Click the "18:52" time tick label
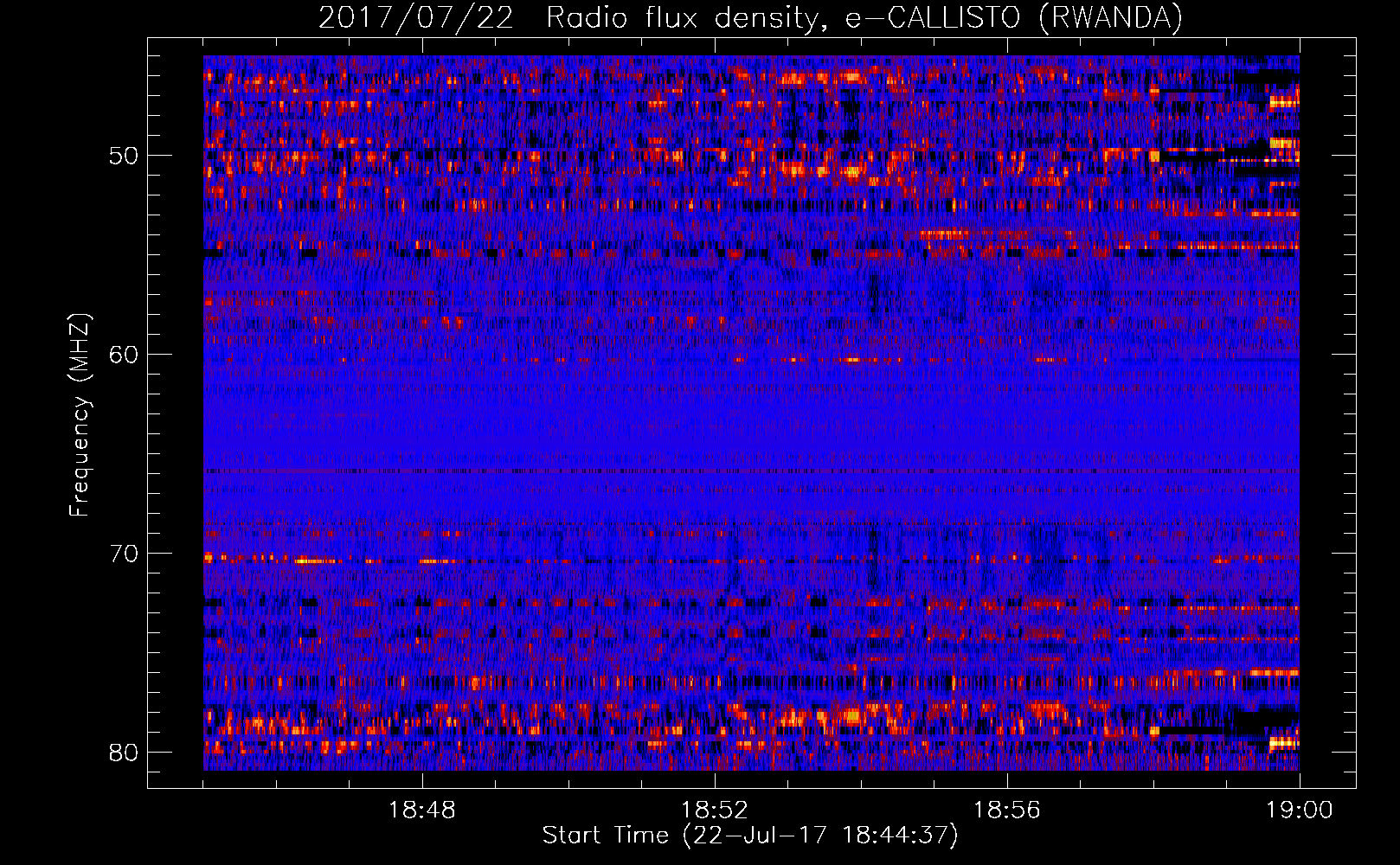This screenshot has width=1400, height=865. pyautogui.click(x=715, y=811)
